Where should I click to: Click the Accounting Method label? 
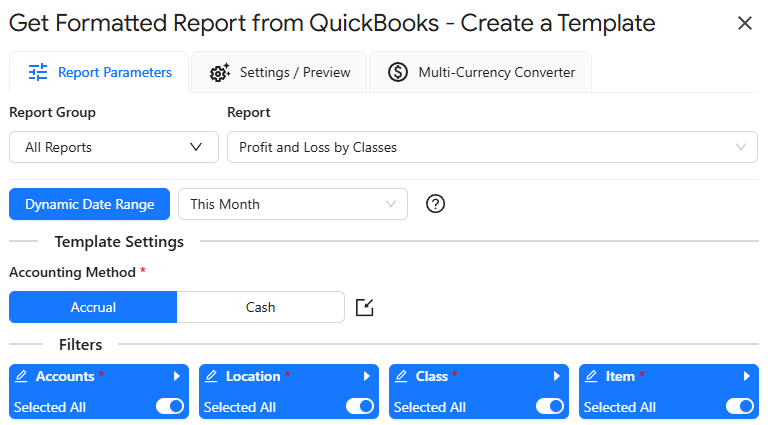(72, 272)
